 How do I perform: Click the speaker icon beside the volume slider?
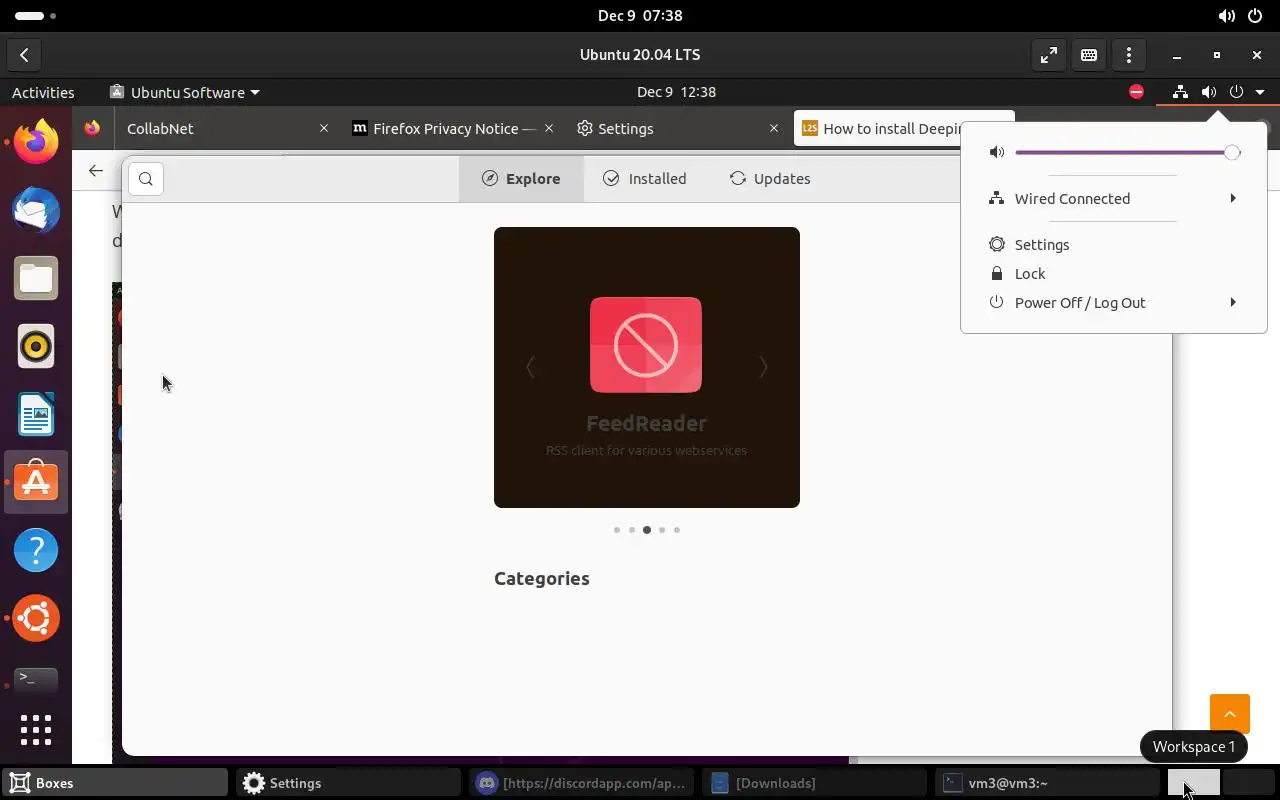click(x=996, y=152)
